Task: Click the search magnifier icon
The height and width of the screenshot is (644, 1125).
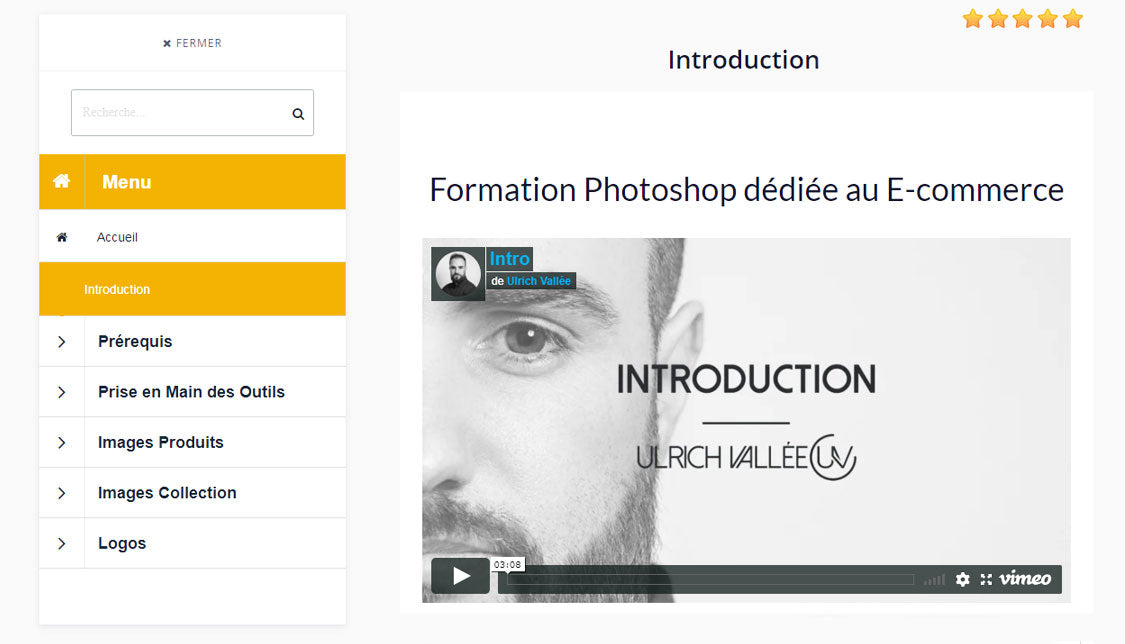Action: pos(298,113)
